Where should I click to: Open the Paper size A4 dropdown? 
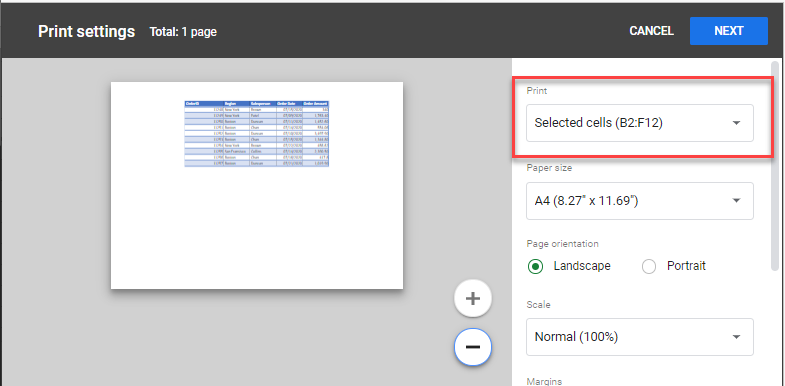click(639, 201)
